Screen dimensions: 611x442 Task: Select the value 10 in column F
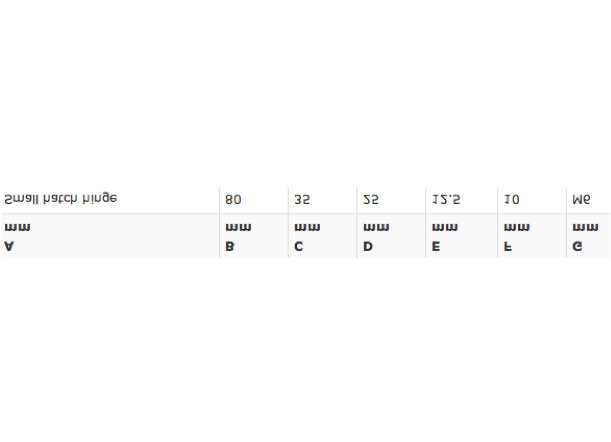[x=511, y=200]
